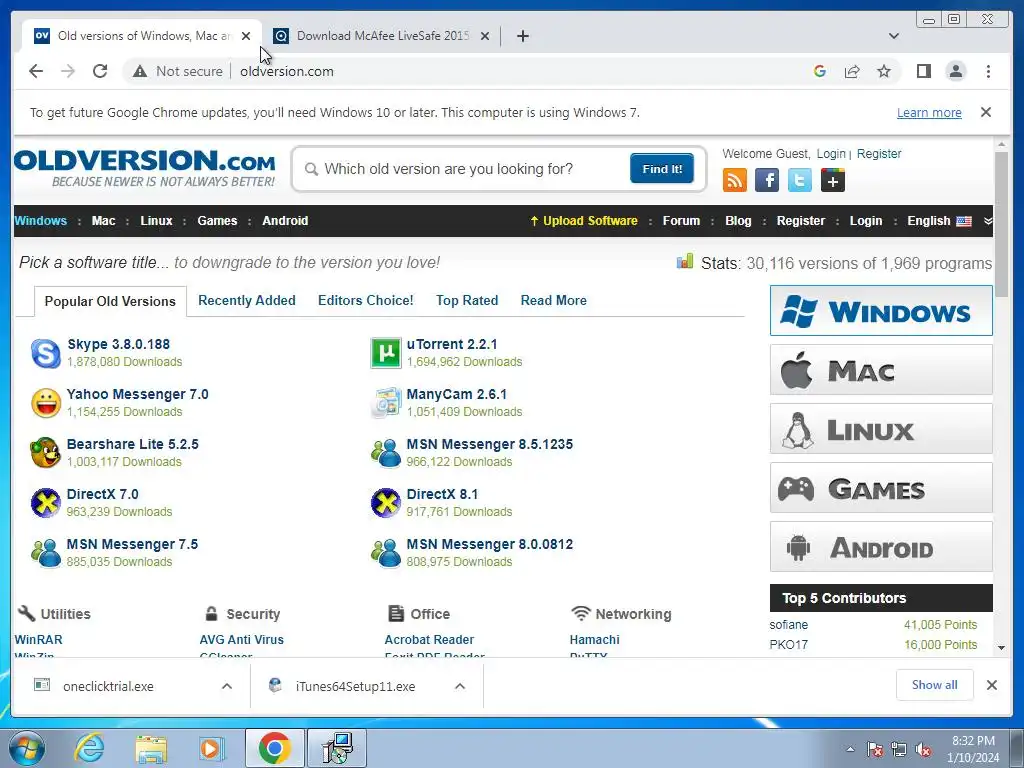Click the Find It! button

(662, 168)
